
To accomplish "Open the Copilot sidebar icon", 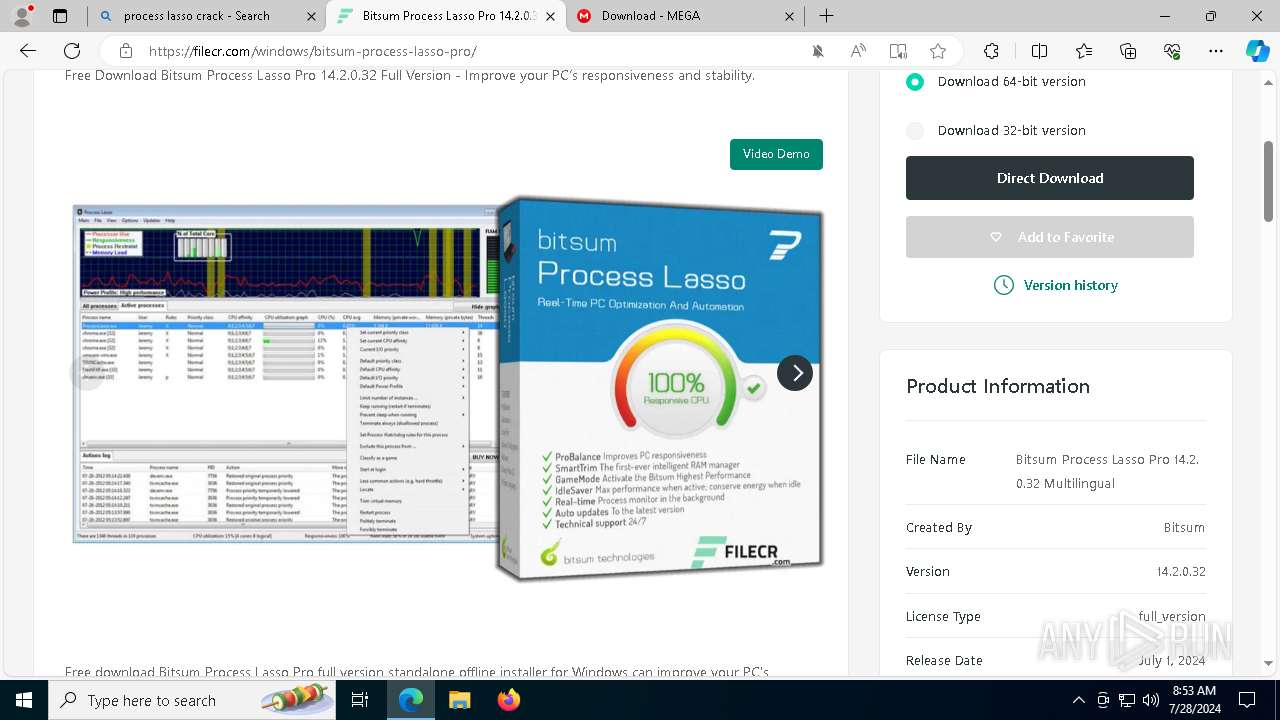I will pyautogui.click(x=1257, y=51).
